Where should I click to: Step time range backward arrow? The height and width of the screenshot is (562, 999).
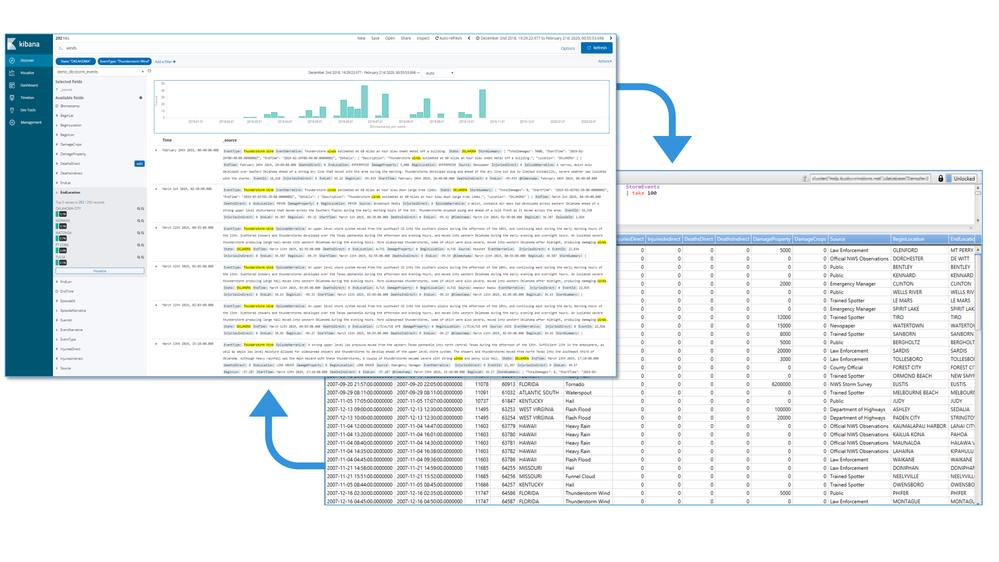tap(470, 38)
